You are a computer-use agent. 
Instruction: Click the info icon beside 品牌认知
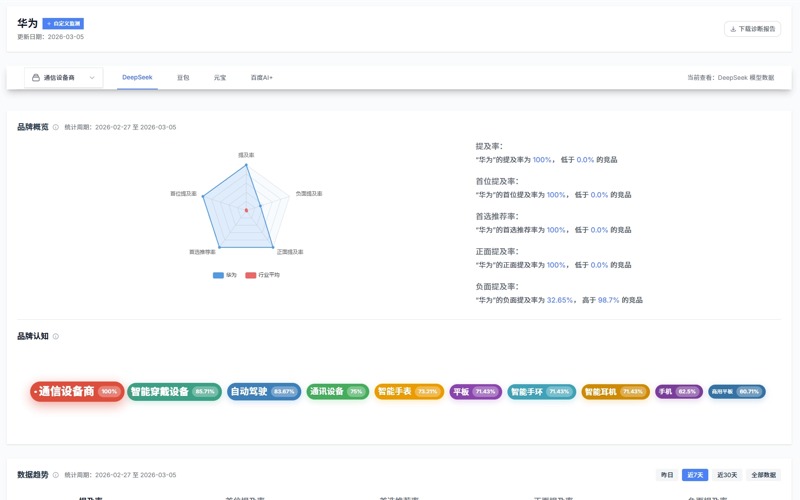point(55,336)
